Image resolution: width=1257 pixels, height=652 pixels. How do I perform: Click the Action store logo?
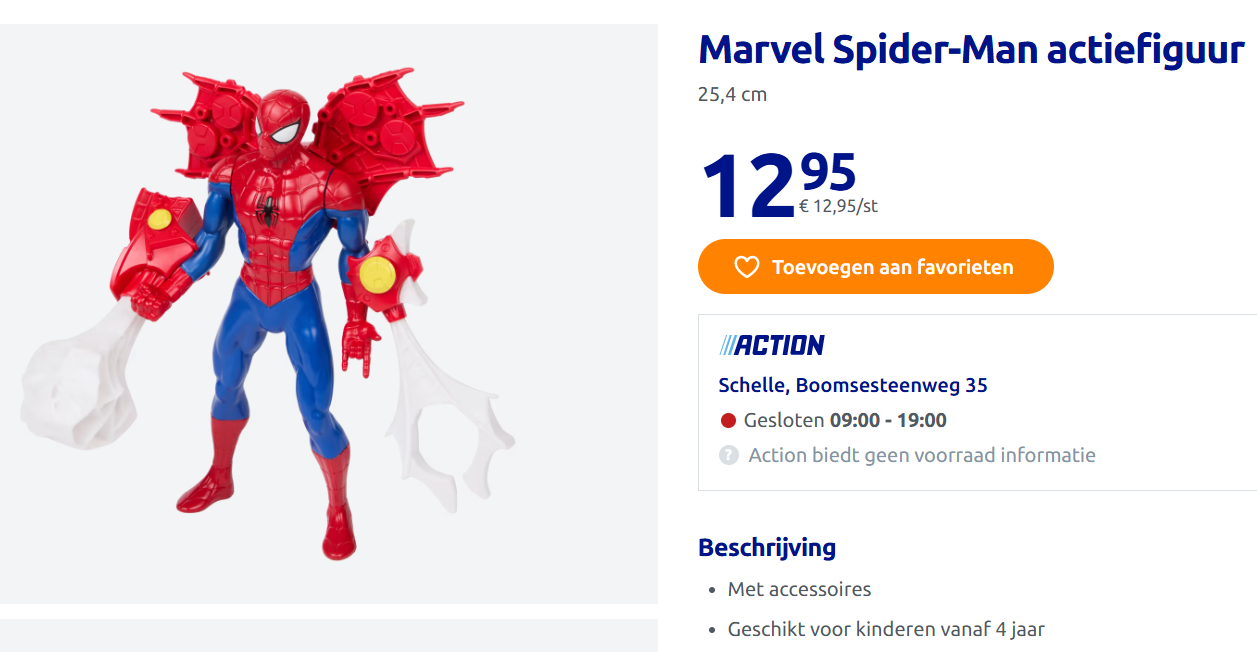point(771,345)
